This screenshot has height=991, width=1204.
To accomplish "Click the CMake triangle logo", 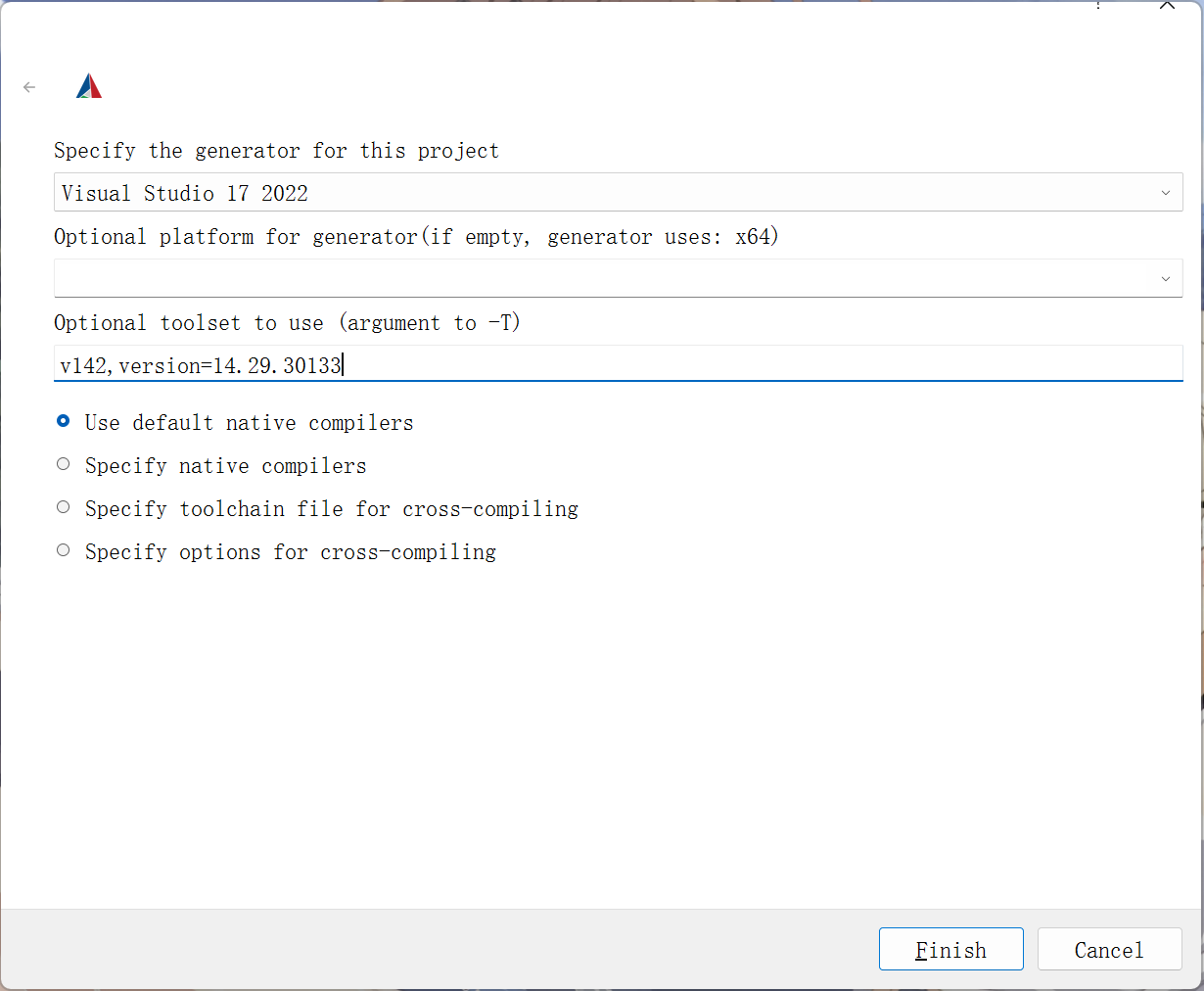I will [x=89, y=86].
